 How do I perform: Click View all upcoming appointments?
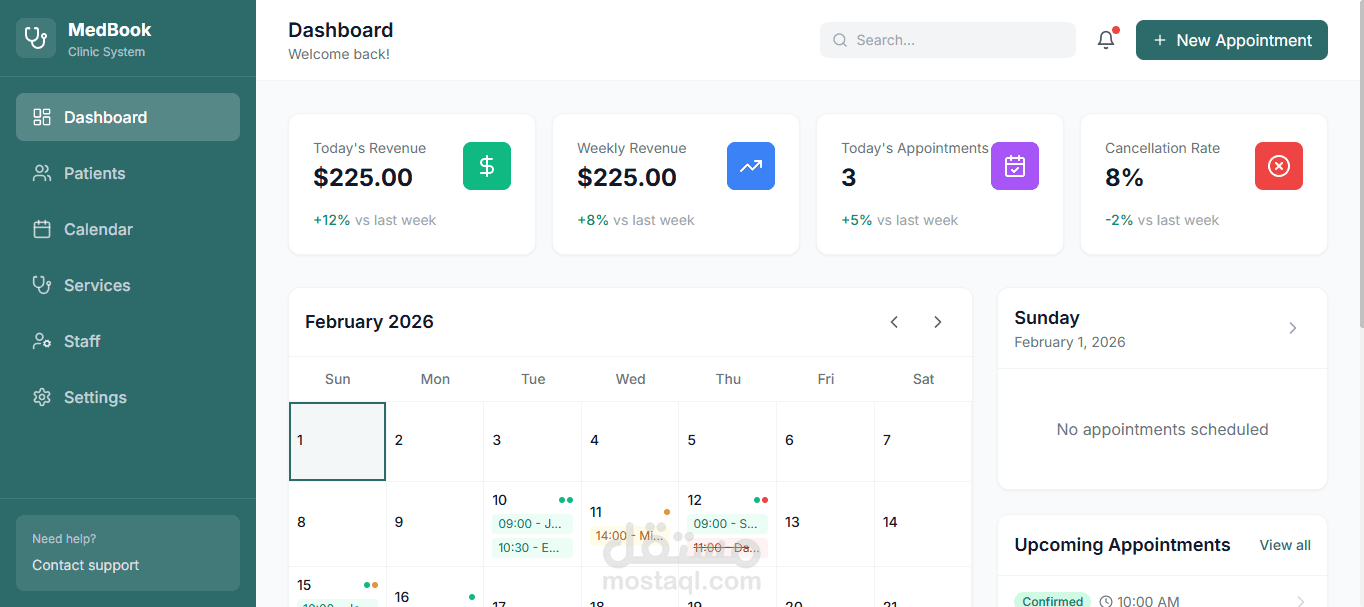1285,545
